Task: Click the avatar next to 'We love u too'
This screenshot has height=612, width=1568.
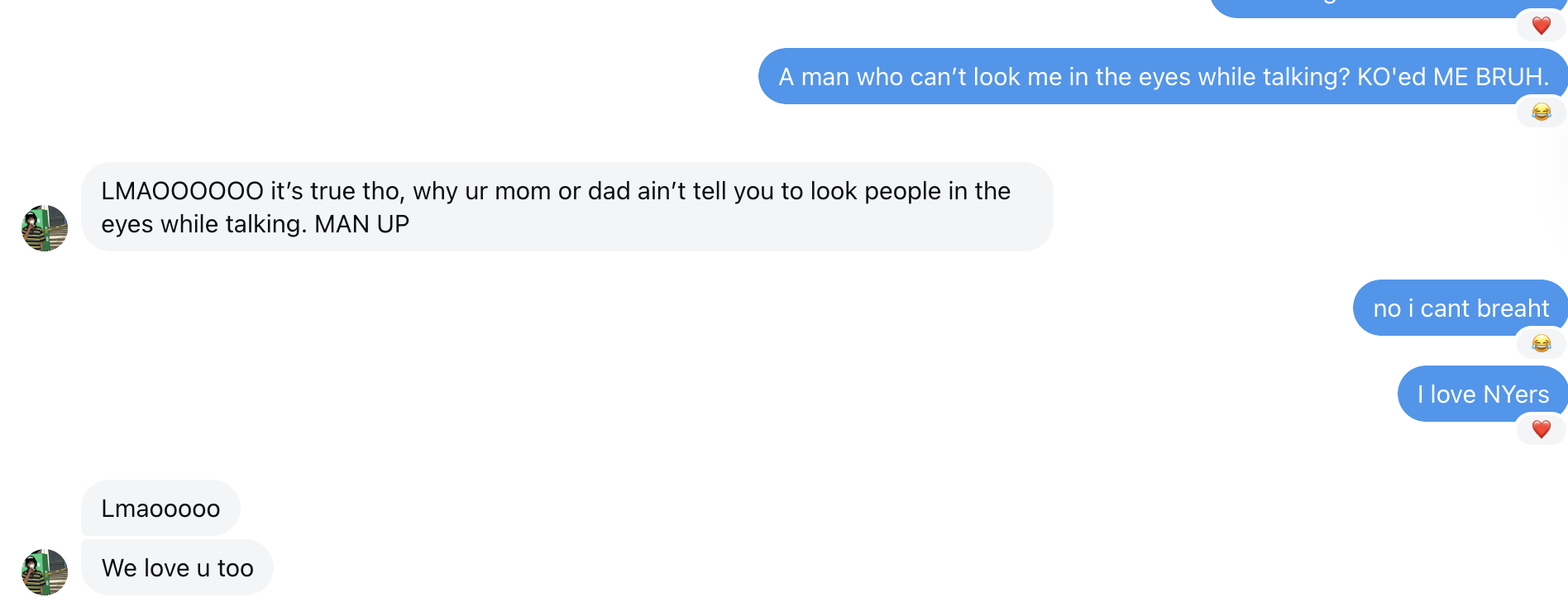Action: pos(45,572)
